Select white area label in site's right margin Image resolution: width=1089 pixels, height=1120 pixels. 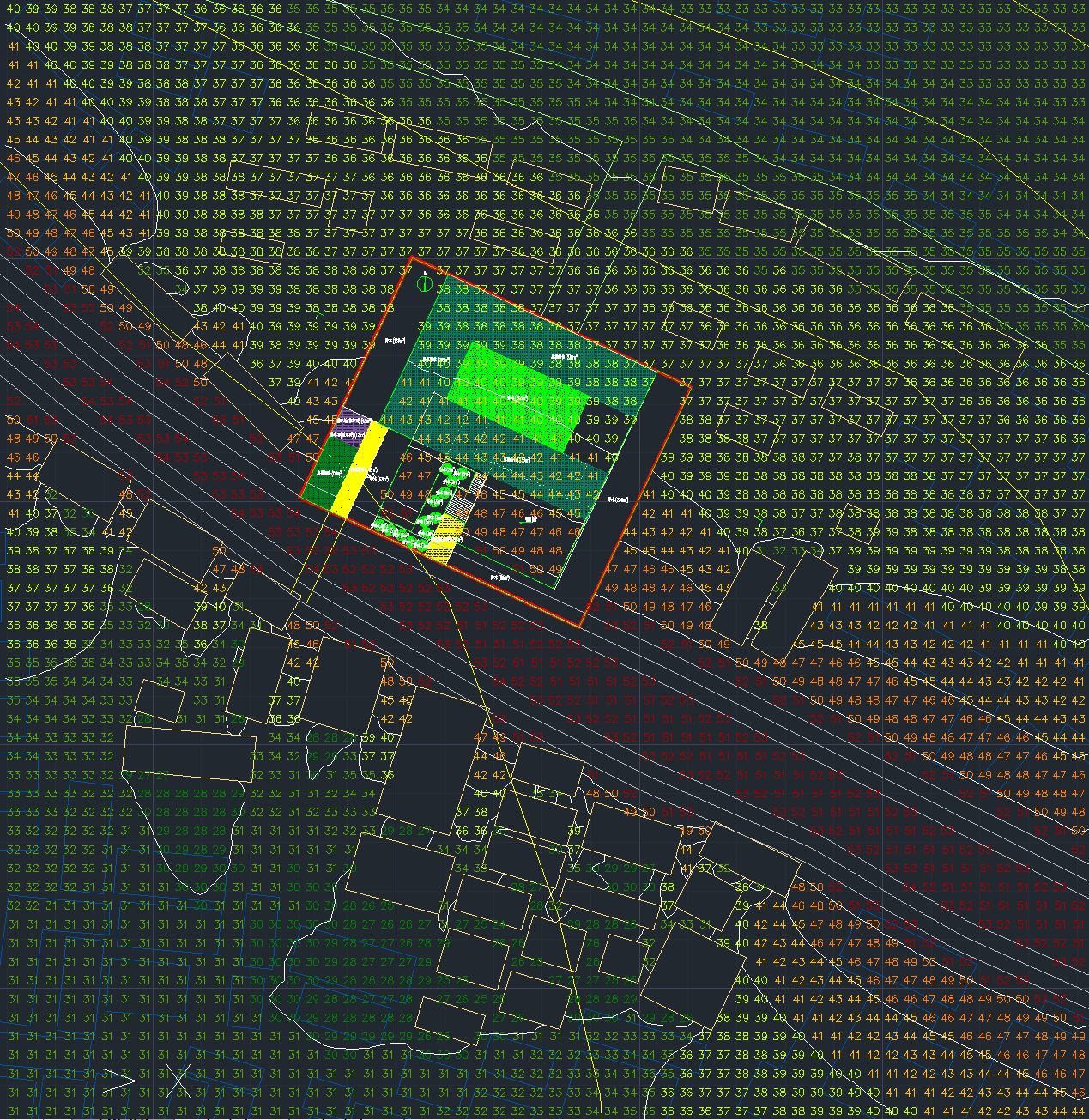(x=618, y=499)
